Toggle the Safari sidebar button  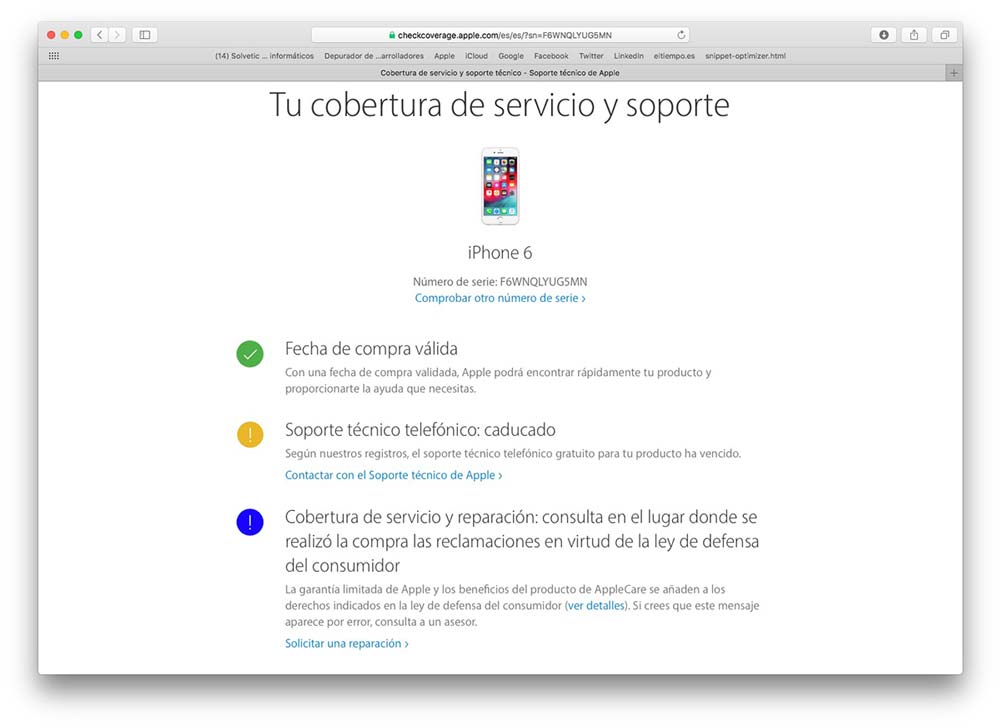click(145, 35)
